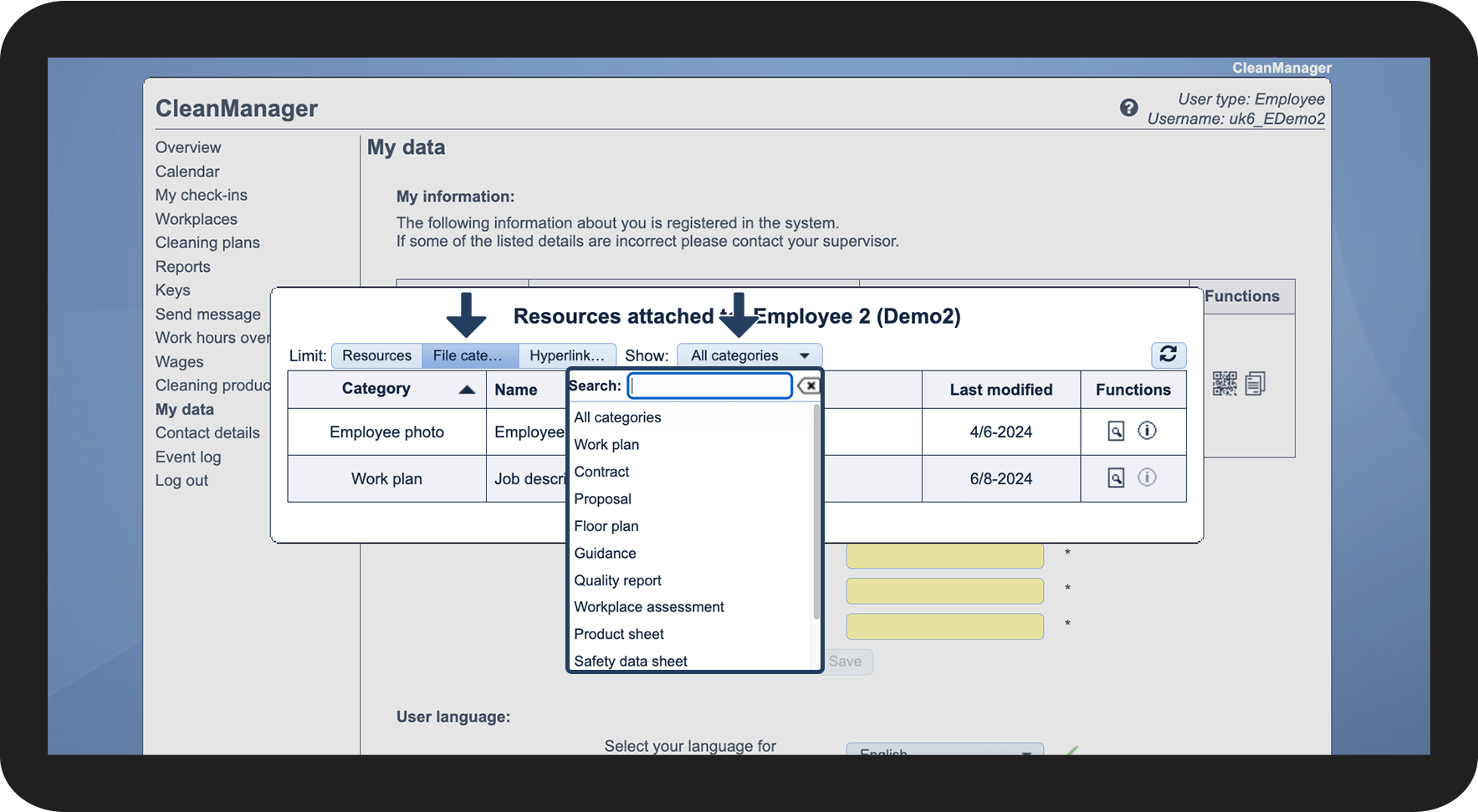Click into the category Search input field
The height and width of the screenshot is (812, 1478).
pyautogui.click(x=709, y=386)
